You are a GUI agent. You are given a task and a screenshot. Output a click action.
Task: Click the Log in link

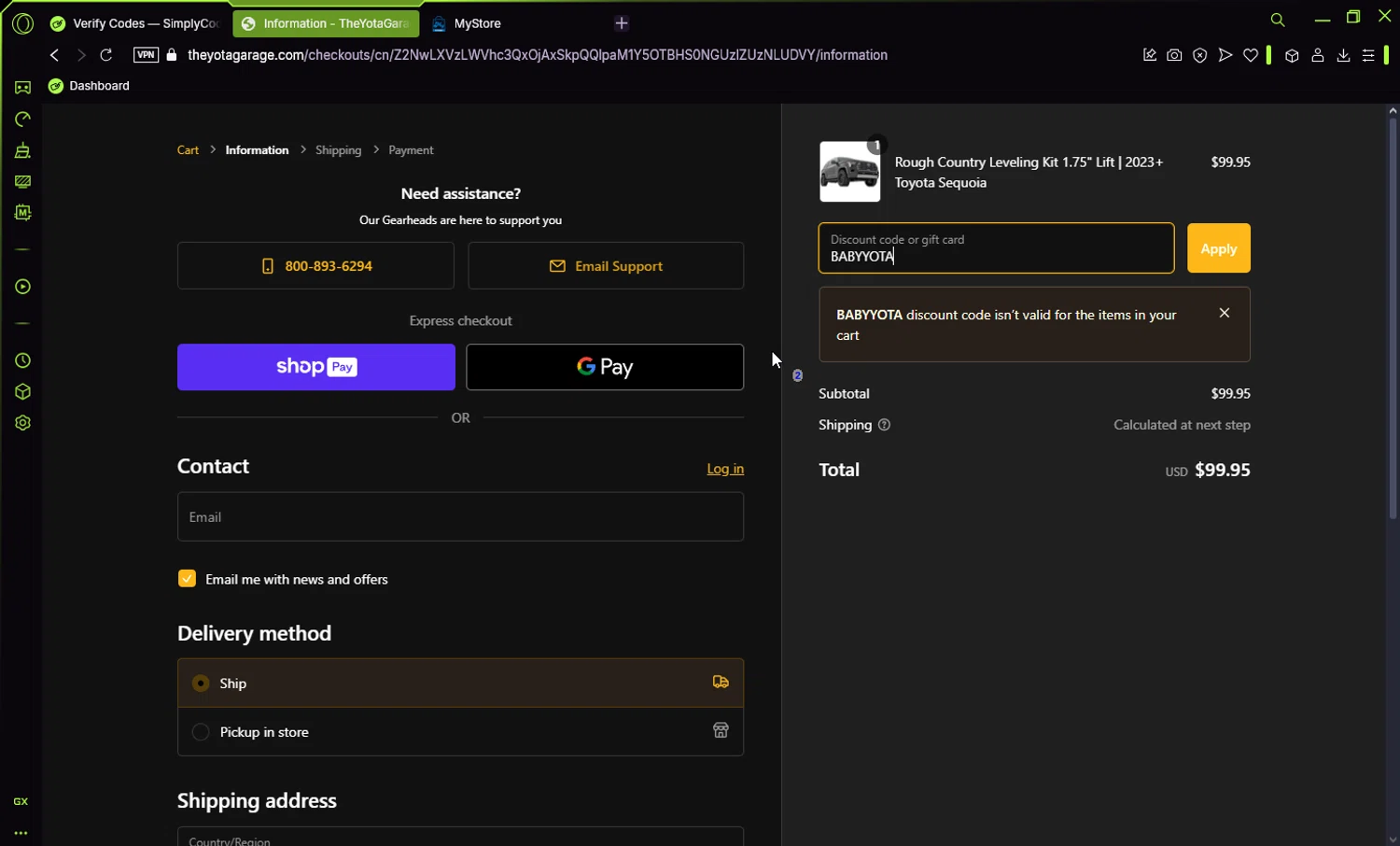pyautogui.click(x=725, y=469)
